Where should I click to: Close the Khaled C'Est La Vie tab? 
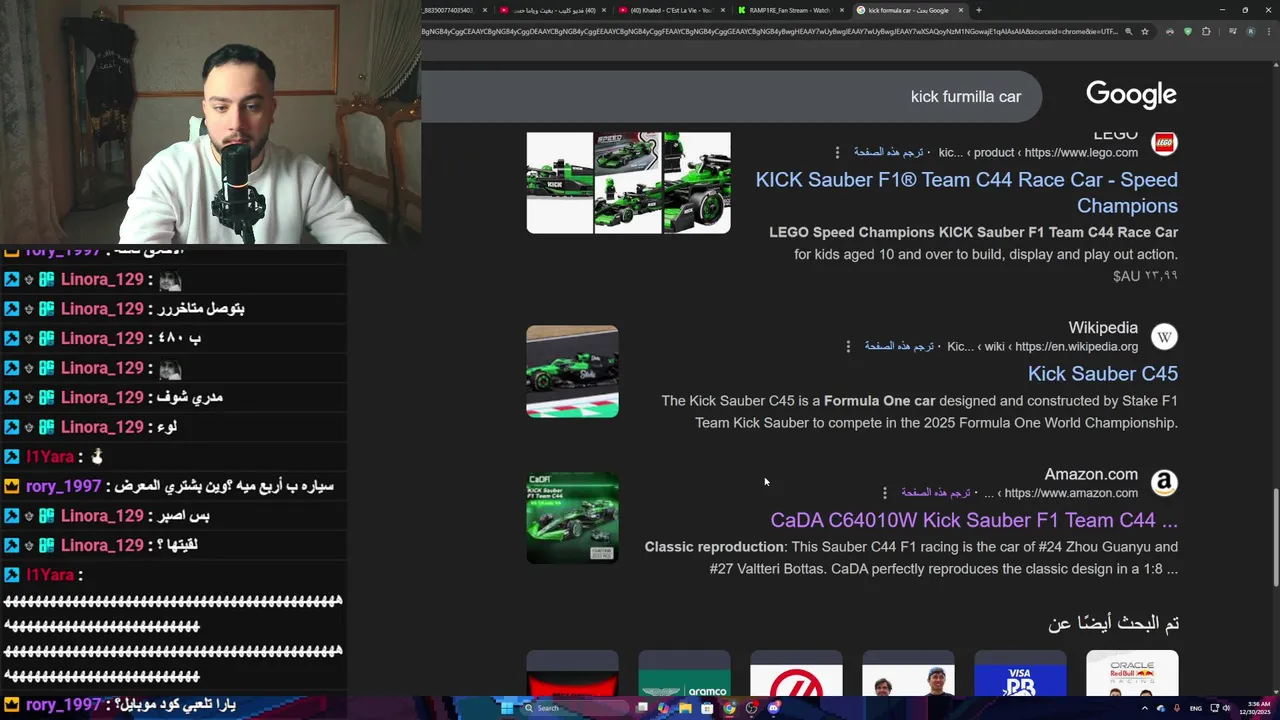tap(723, 10)
